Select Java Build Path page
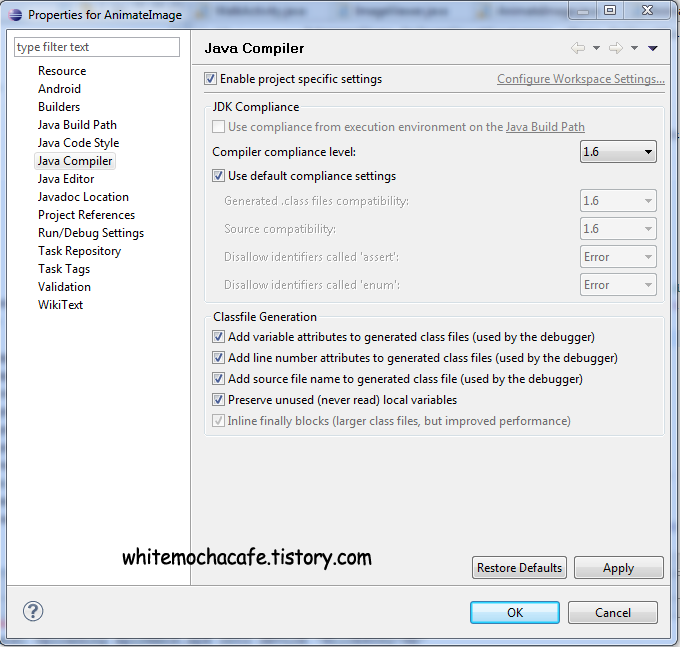The height and width of the screenshot is (647, 680). point(77,125)
